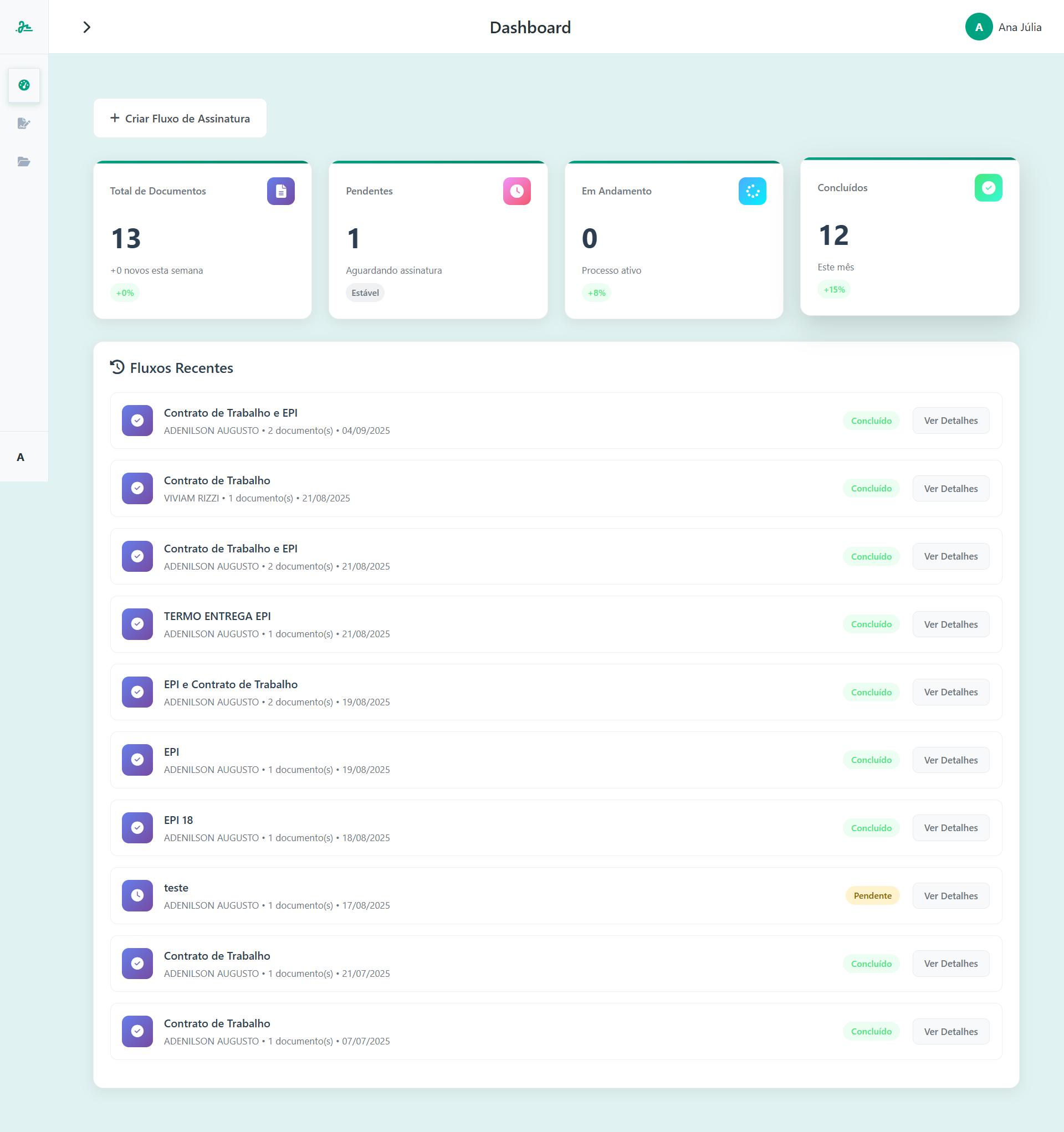This screenshot has height=1132, width=1064.
Task: Click the Estável badge on Pendentes card
Action: coord(365,293)
